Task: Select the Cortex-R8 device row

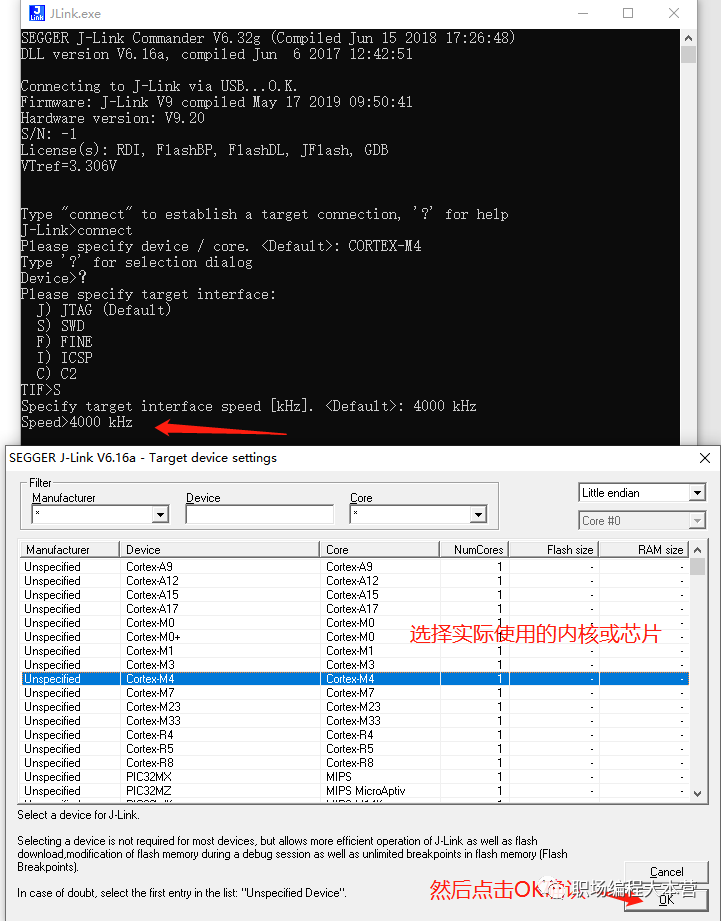Action: [355, 763]
